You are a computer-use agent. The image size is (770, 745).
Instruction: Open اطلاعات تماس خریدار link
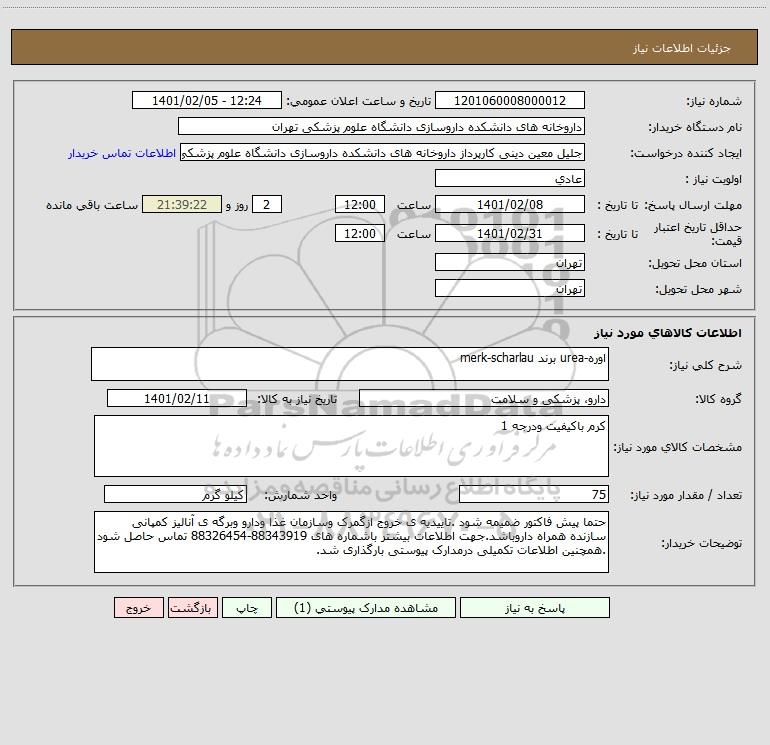[x=122, y=153]
